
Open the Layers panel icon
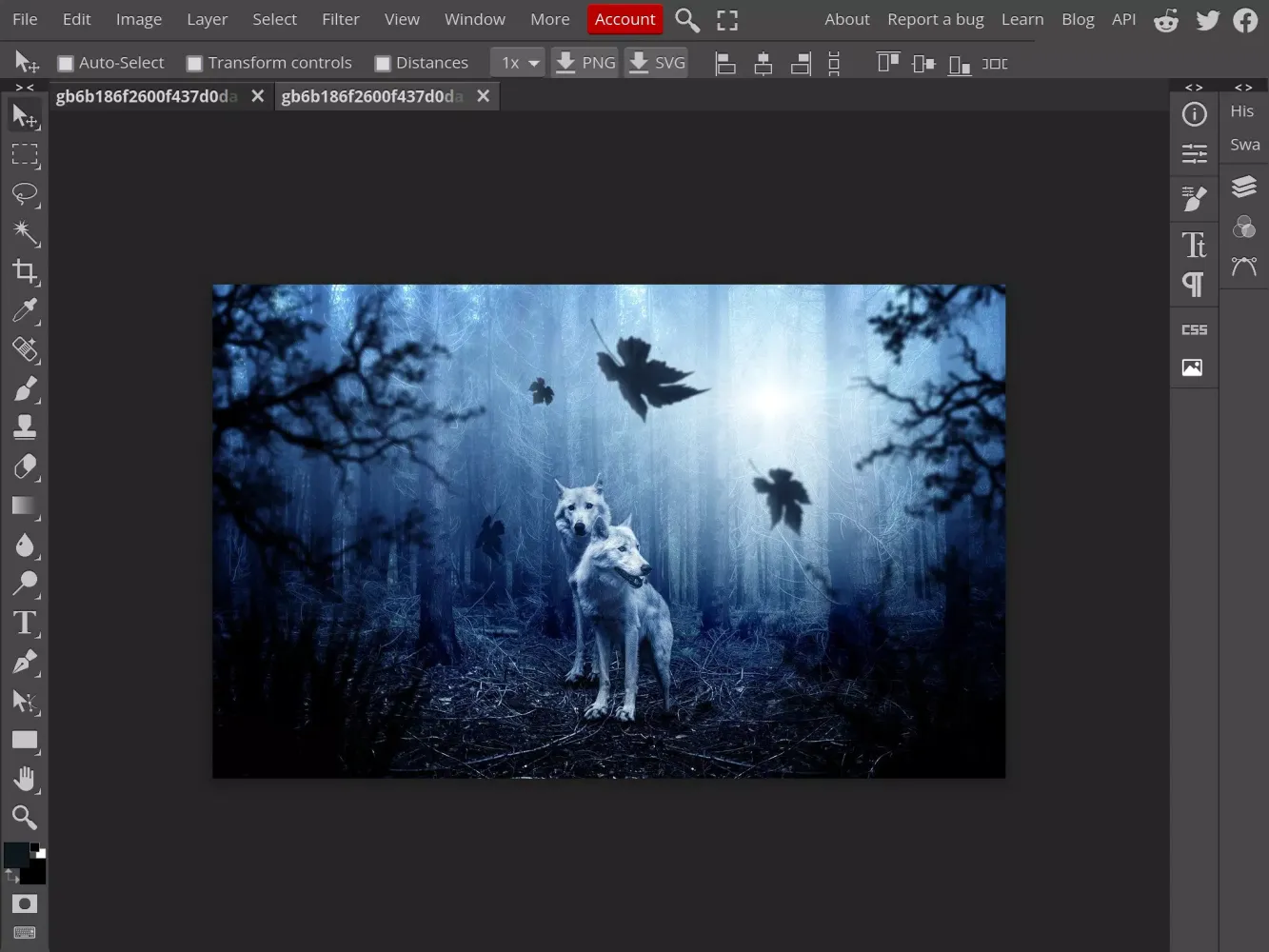pos(1243,187)
